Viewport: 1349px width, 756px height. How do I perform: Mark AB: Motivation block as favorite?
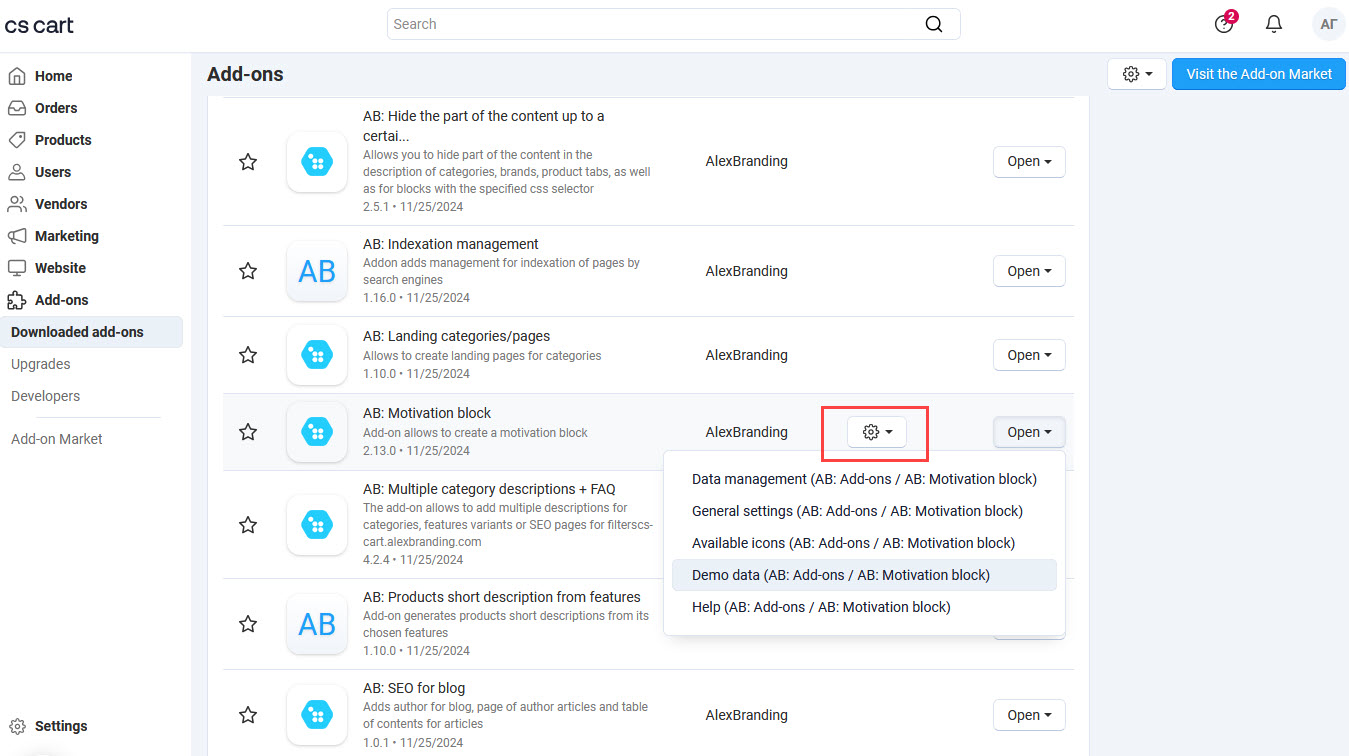click(248, 432)
